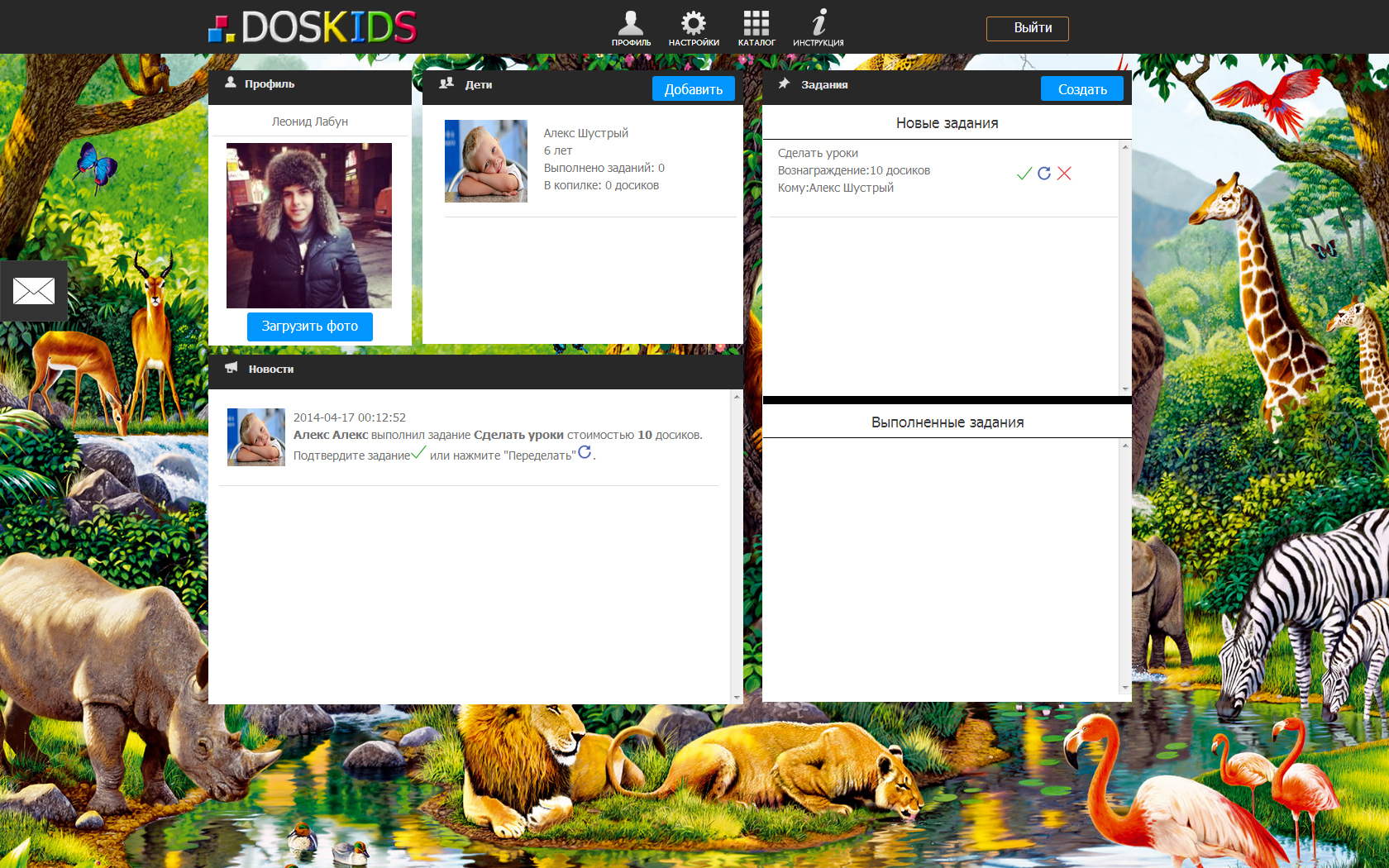Viewport: 1389px width, 868px height.
Task: Click the blue redo icon in news entry
Action: pos(585,451)
